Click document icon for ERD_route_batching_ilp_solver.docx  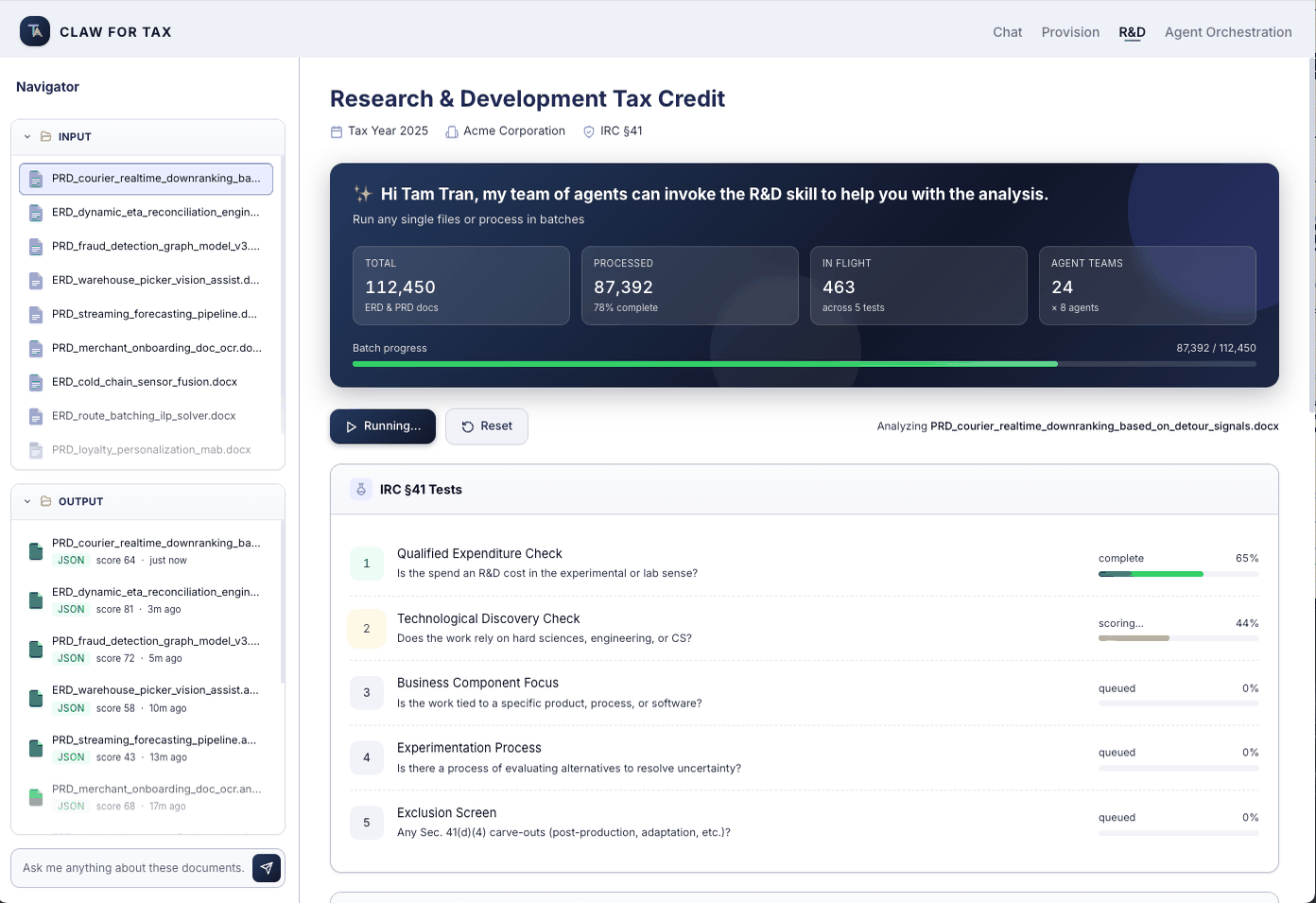pos(36,417)
